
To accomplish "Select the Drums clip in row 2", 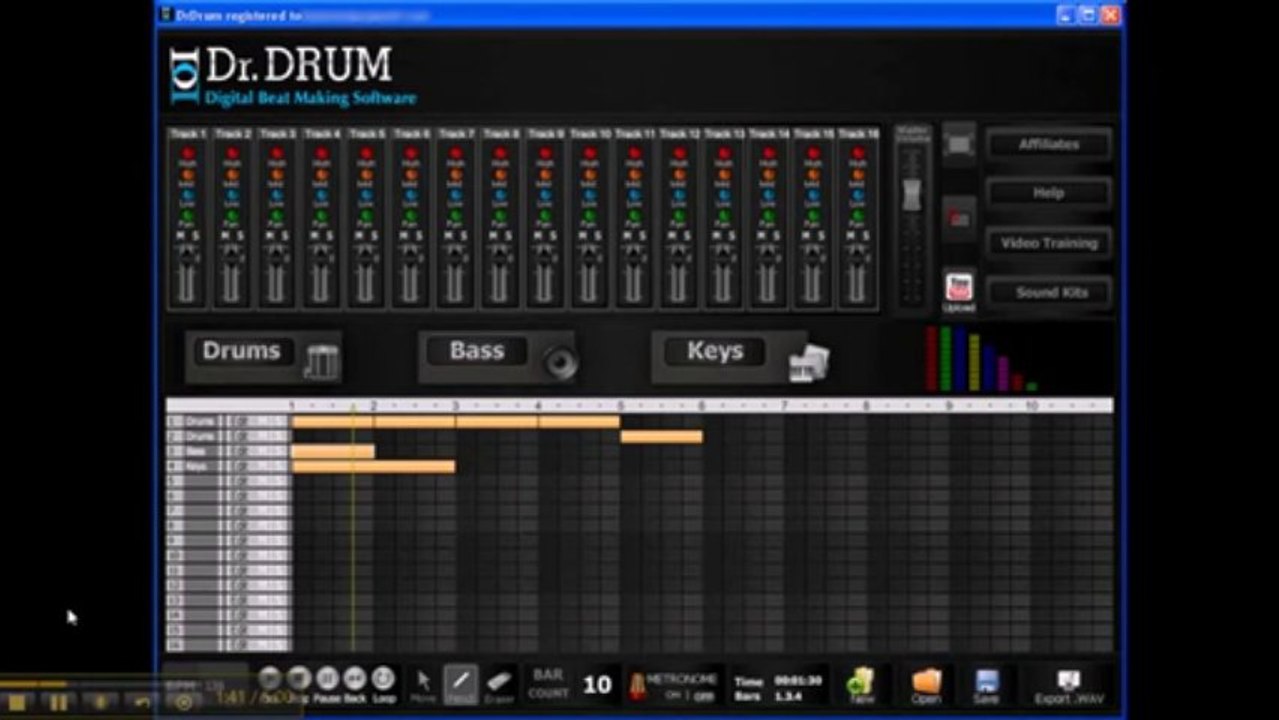I will point(661,437).
